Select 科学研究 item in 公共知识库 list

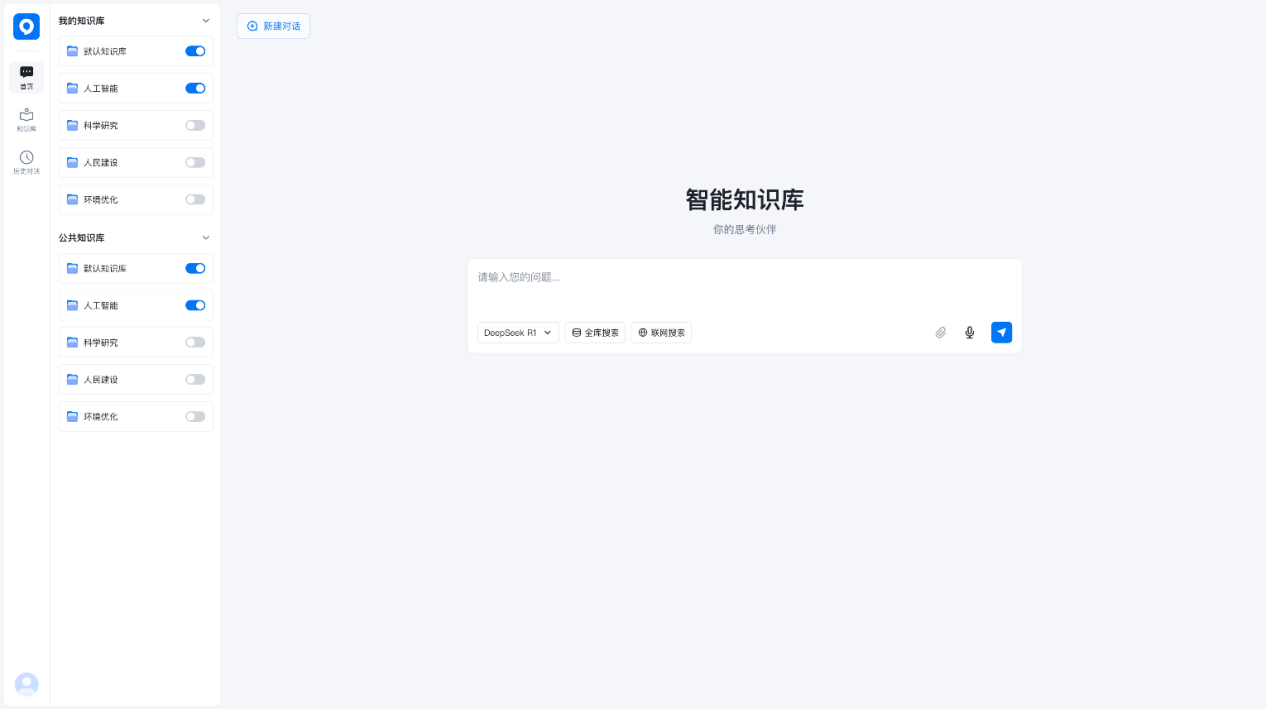pos(101,342)
